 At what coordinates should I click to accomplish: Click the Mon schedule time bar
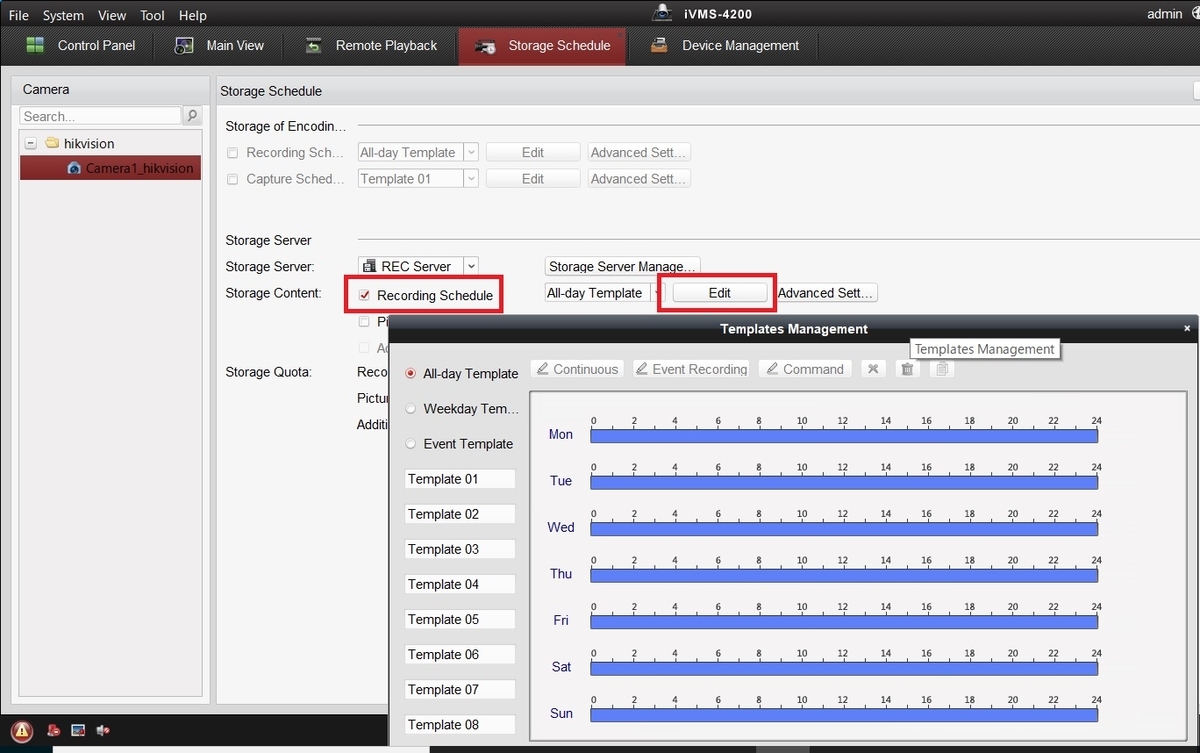tap(844, 435)
